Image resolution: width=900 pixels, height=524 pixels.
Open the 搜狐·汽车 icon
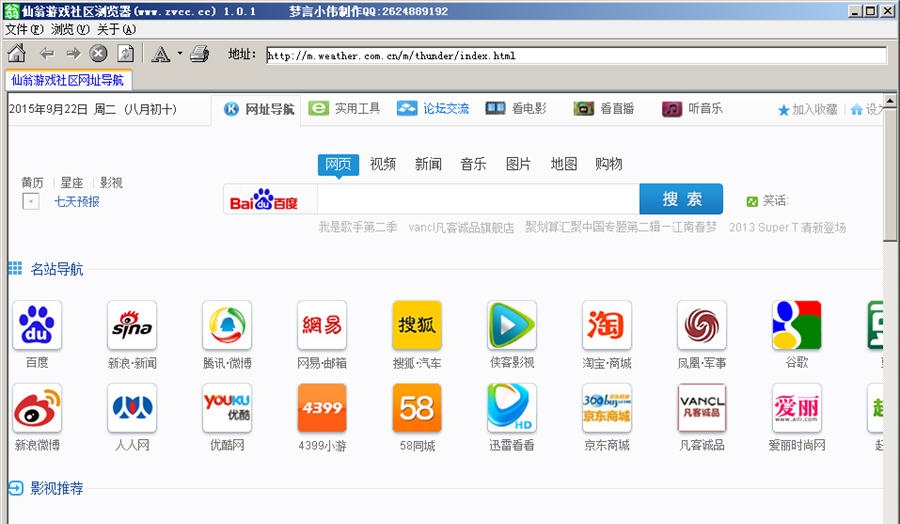[x=417, y=325]
